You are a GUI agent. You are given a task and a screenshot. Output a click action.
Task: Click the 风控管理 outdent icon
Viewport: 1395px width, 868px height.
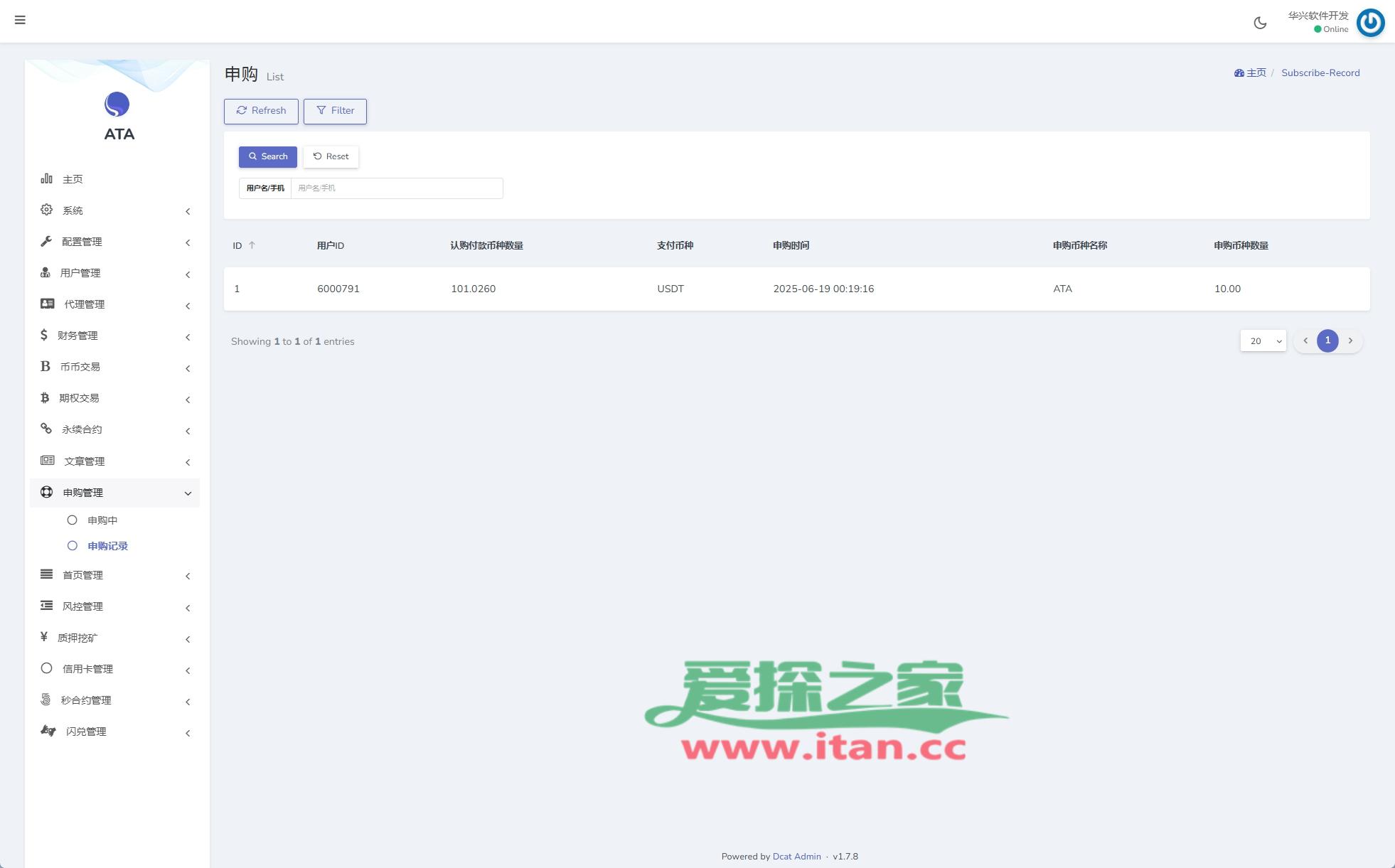click(46, 606)
